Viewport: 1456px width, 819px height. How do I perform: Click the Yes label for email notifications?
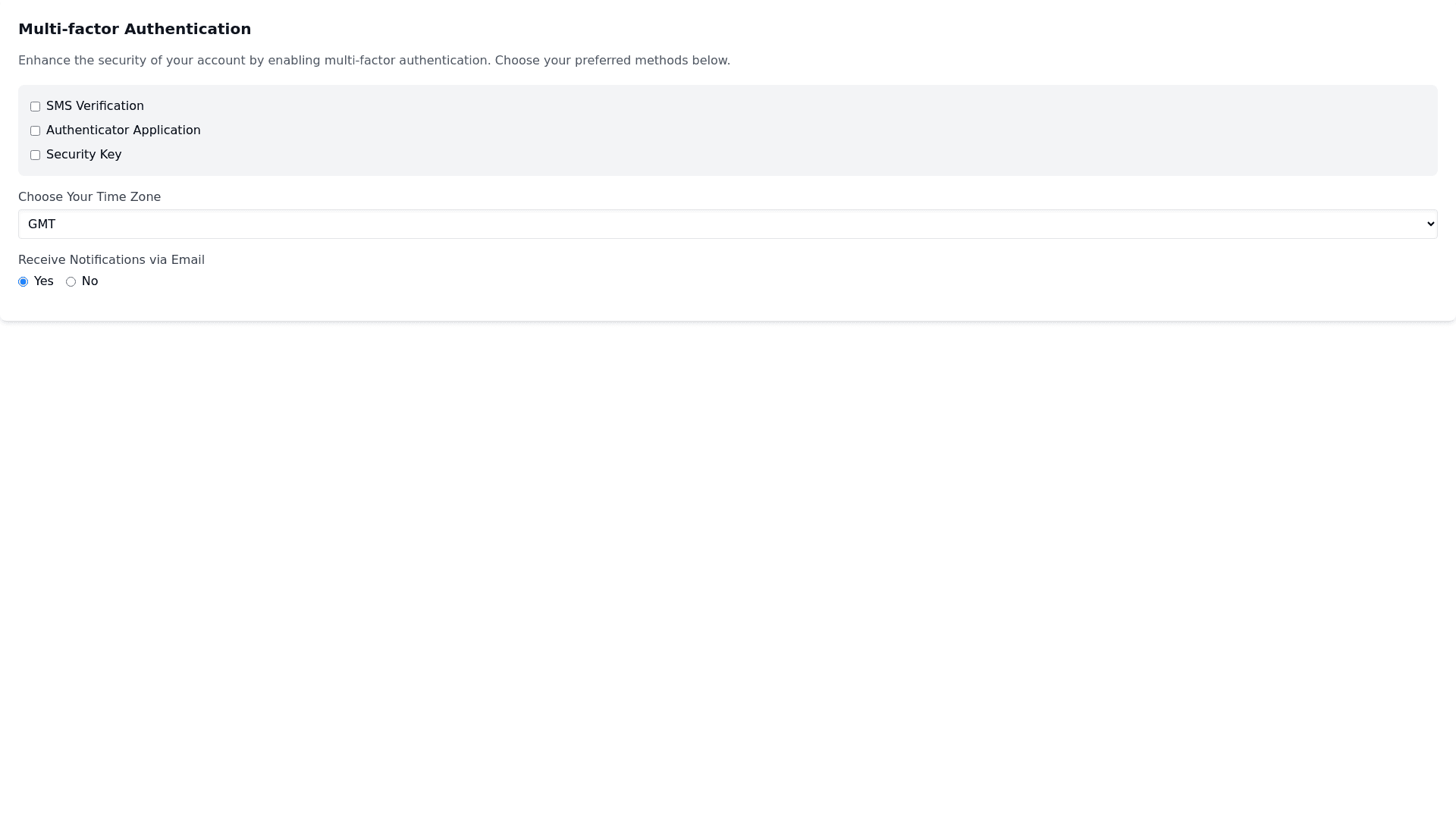coord(44,281)
